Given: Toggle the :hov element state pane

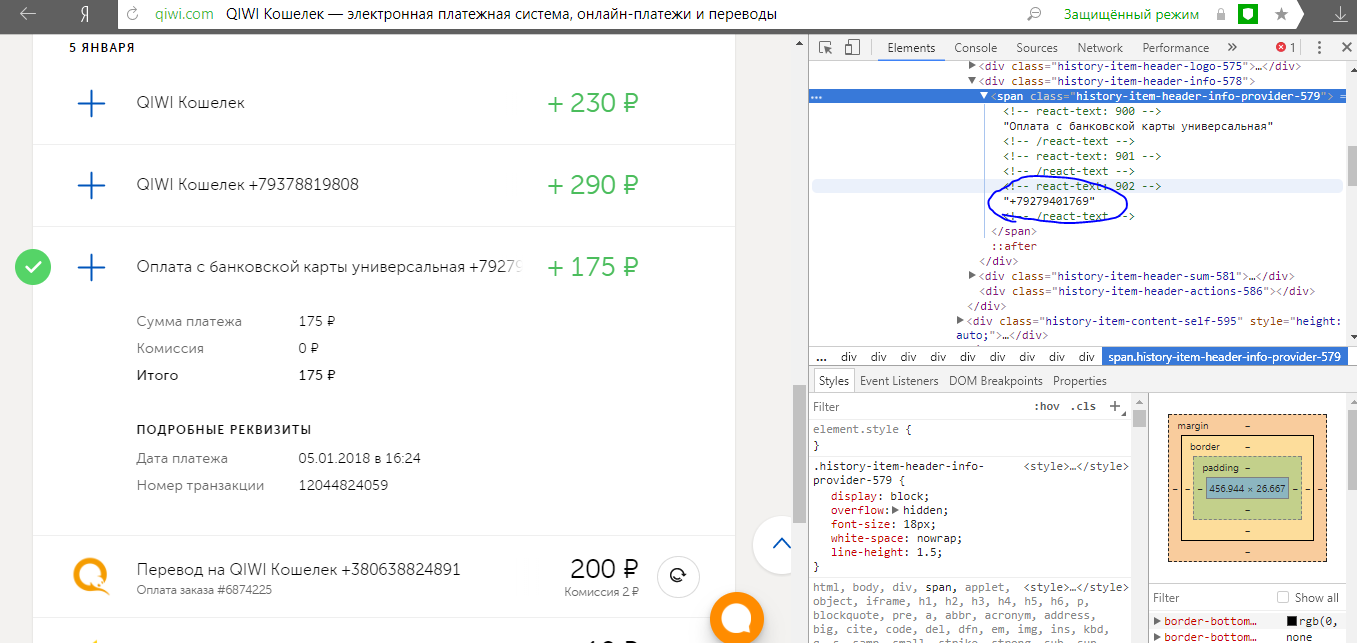Looking at the screenshot, I should click(1046, 406).
